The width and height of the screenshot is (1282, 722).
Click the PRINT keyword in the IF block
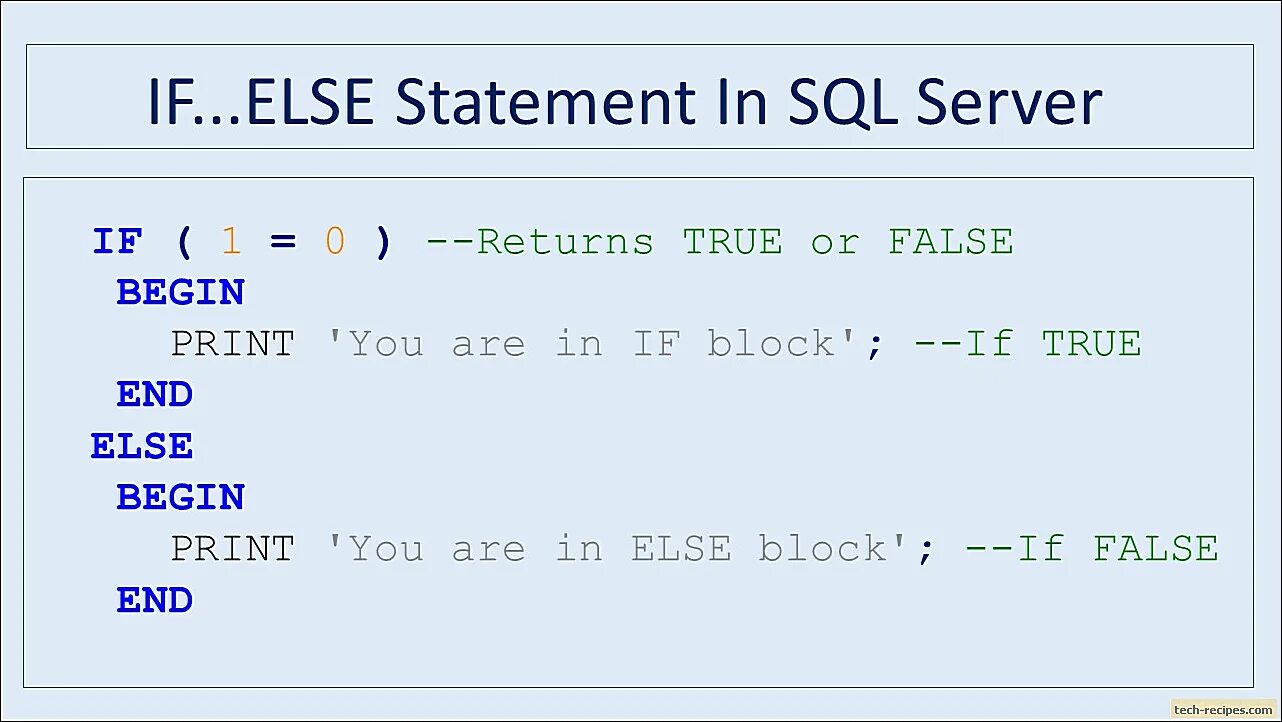tap(232, 344)
